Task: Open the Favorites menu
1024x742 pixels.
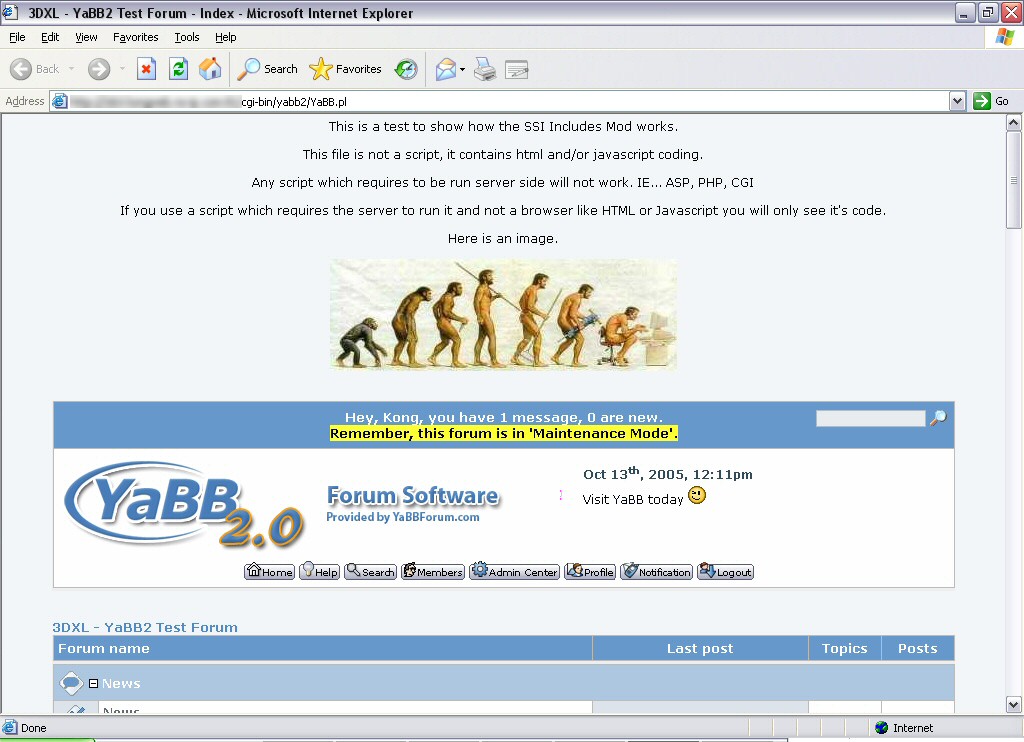Action: click(136, 37)
